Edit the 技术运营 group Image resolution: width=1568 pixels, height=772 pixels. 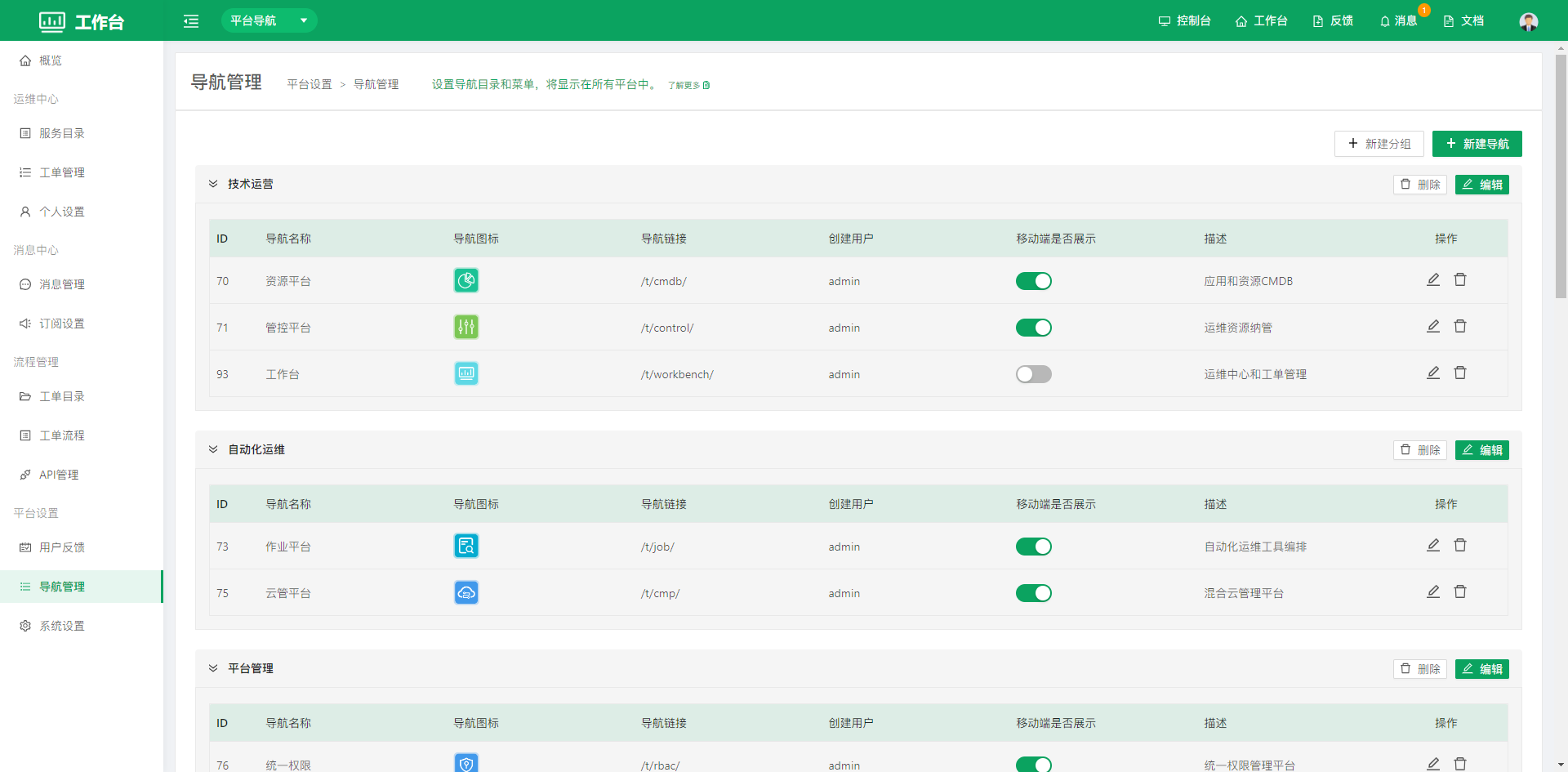tap(1482, 185)
